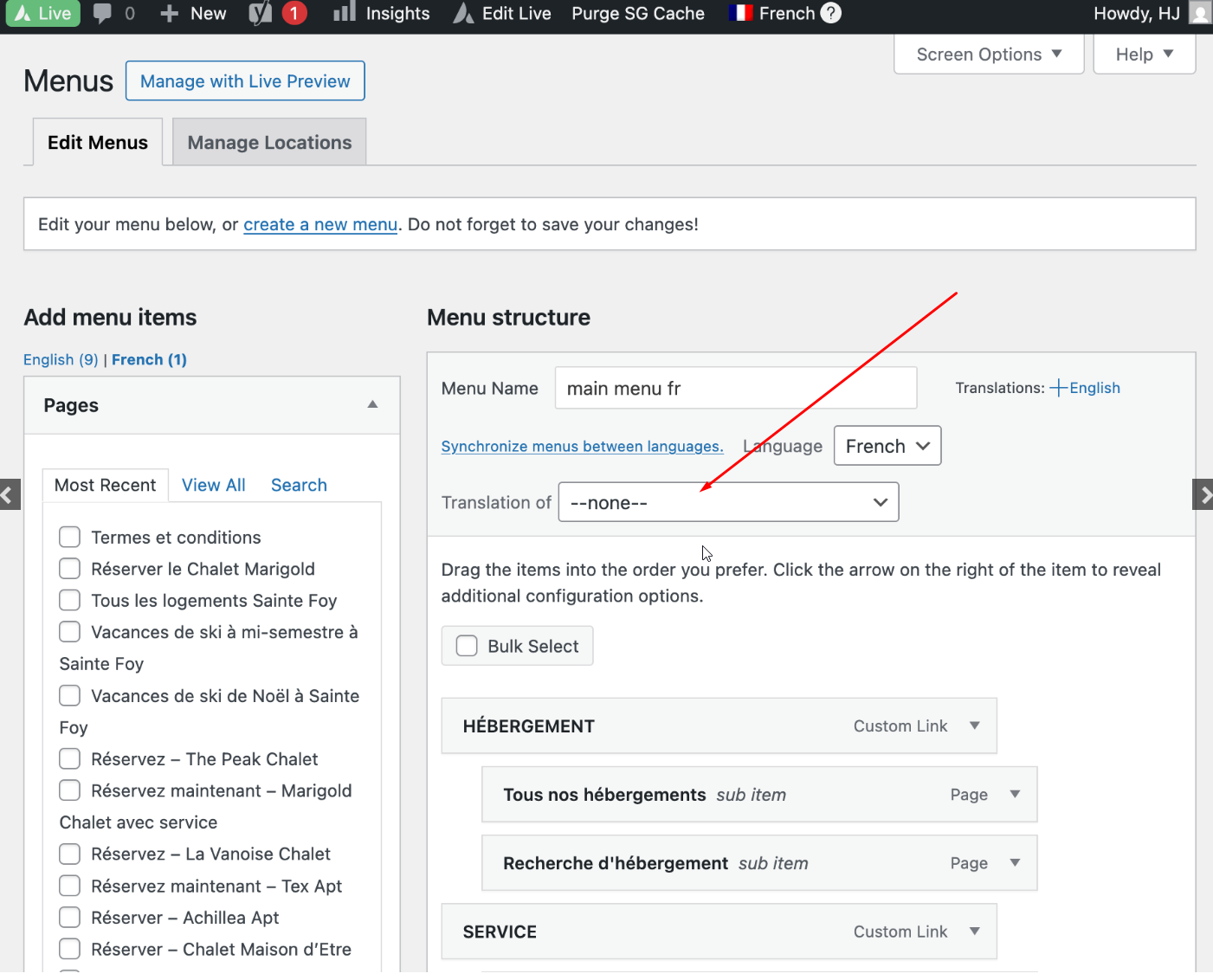Enable the Bulk Select checkbox

467,646
